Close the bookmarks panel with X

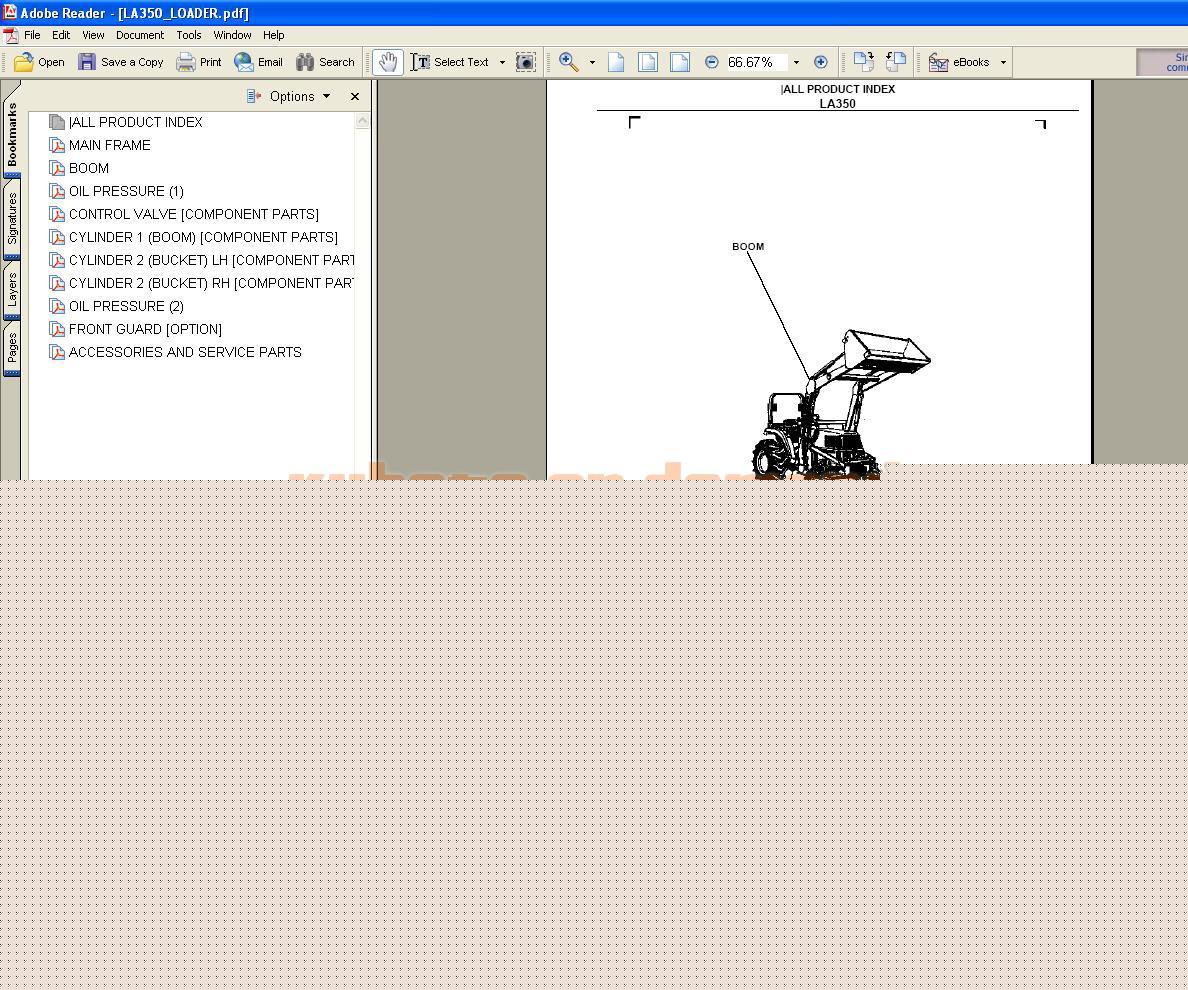point(355,96)
